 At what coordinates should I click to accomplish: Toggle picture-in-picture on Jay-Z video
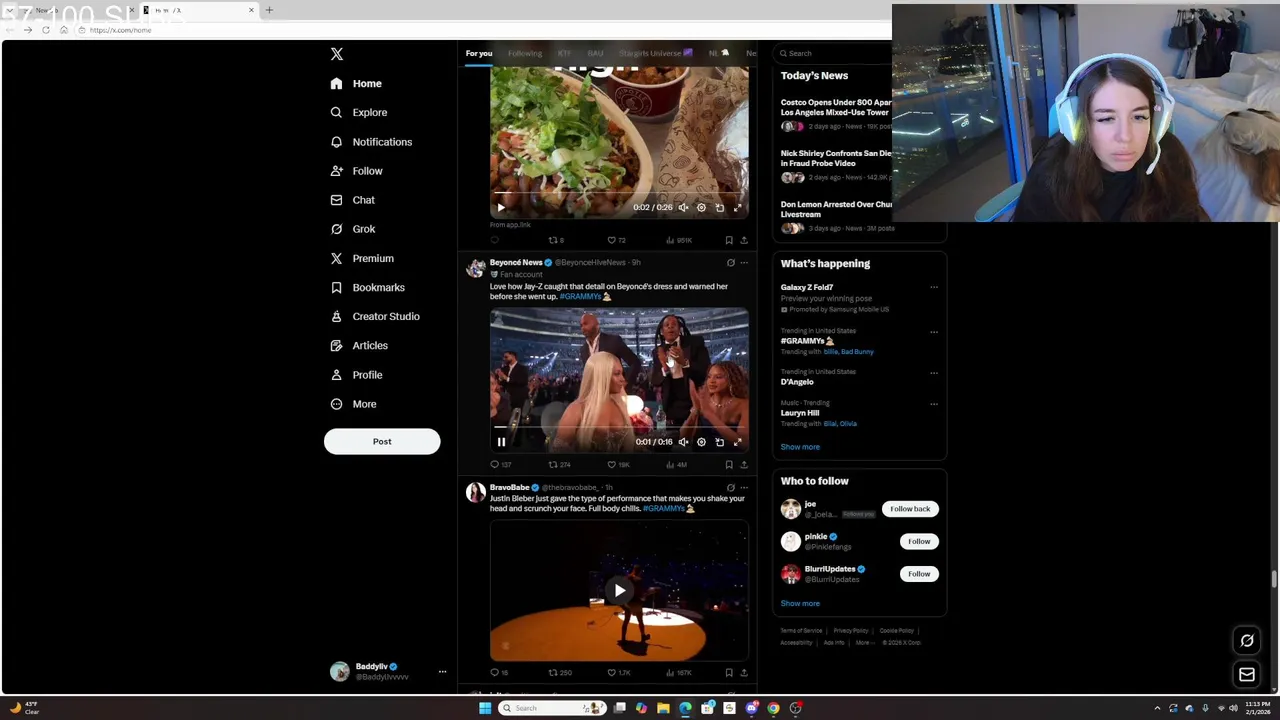719,442
